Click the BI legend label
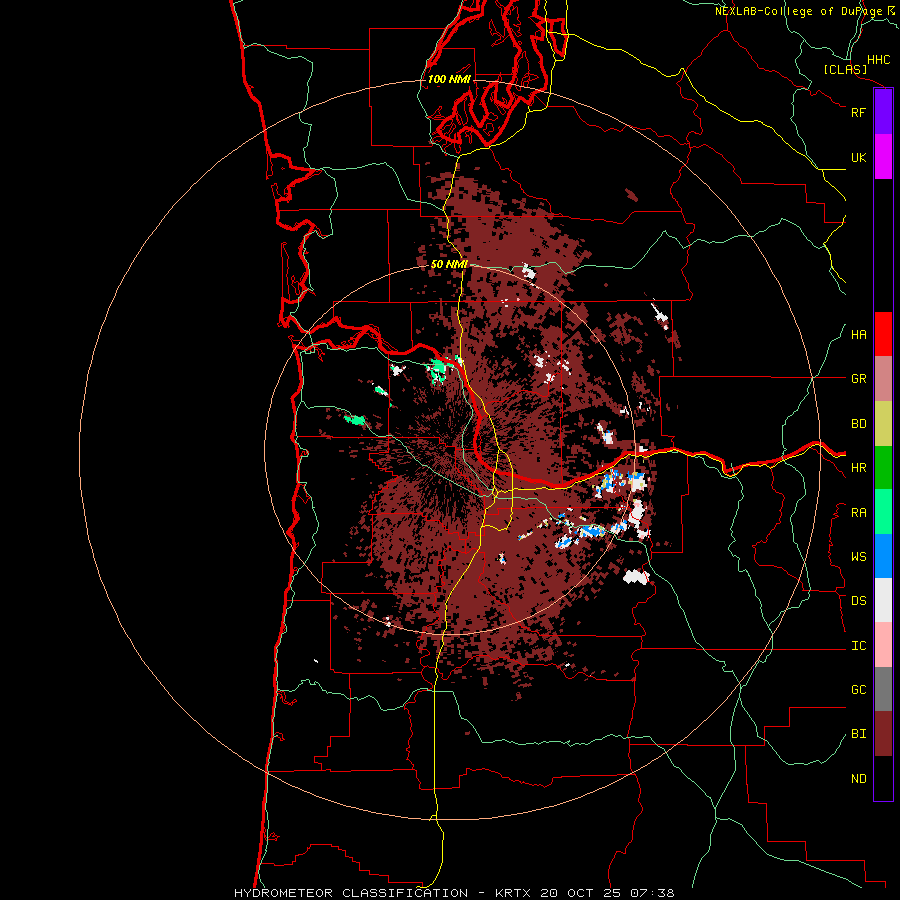 (858, 734)
